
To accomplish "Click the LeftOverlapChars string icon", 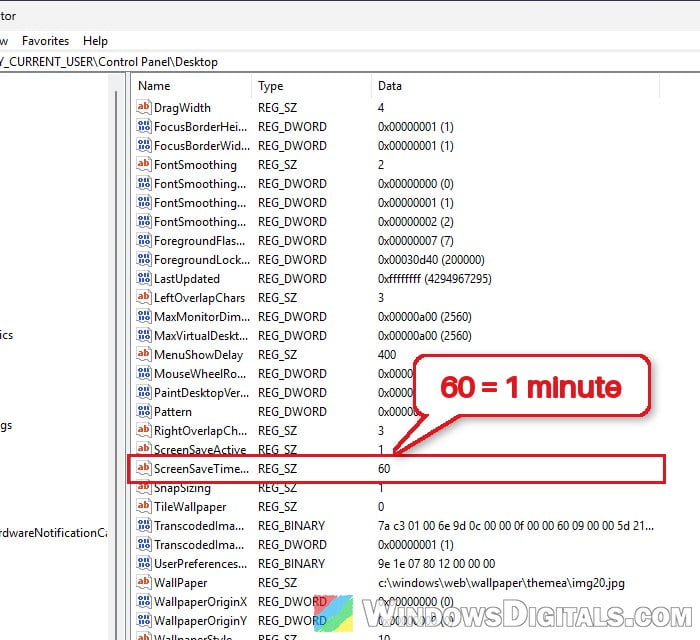I will [143, 297].
